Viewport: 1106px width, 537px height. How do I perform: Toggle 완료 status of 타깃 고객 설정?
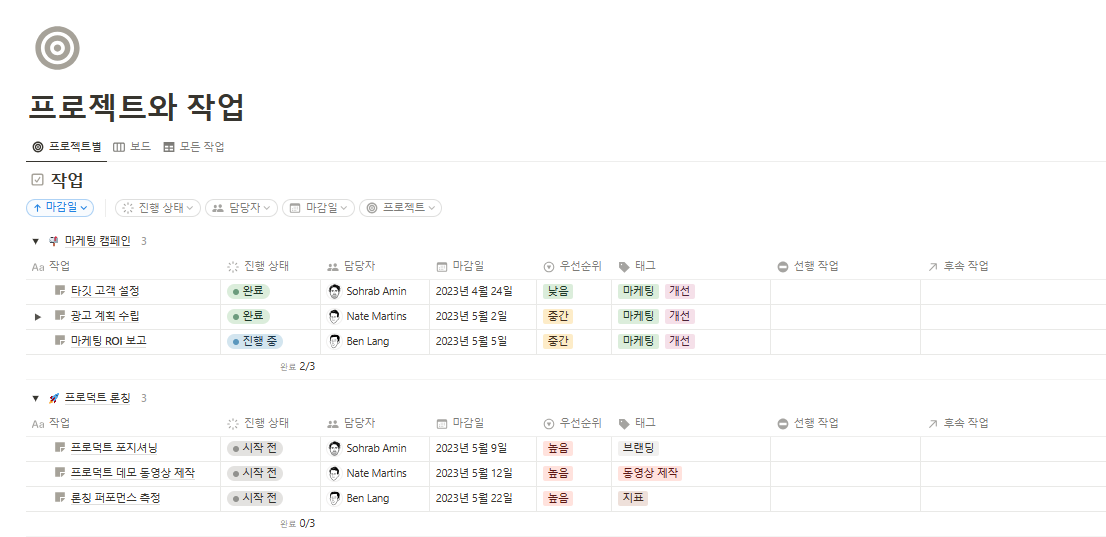click(x=248, y=291)
